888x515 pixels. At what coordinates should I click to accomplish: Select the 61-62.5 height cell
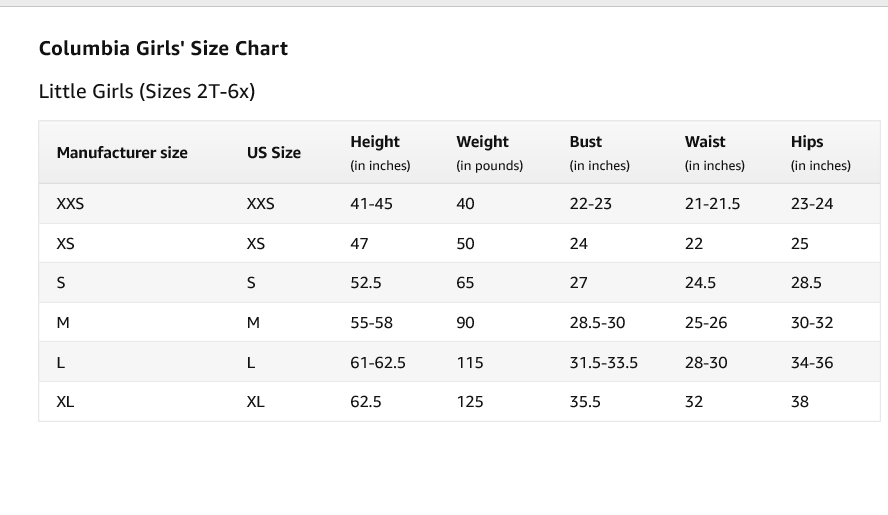point(378,363)
